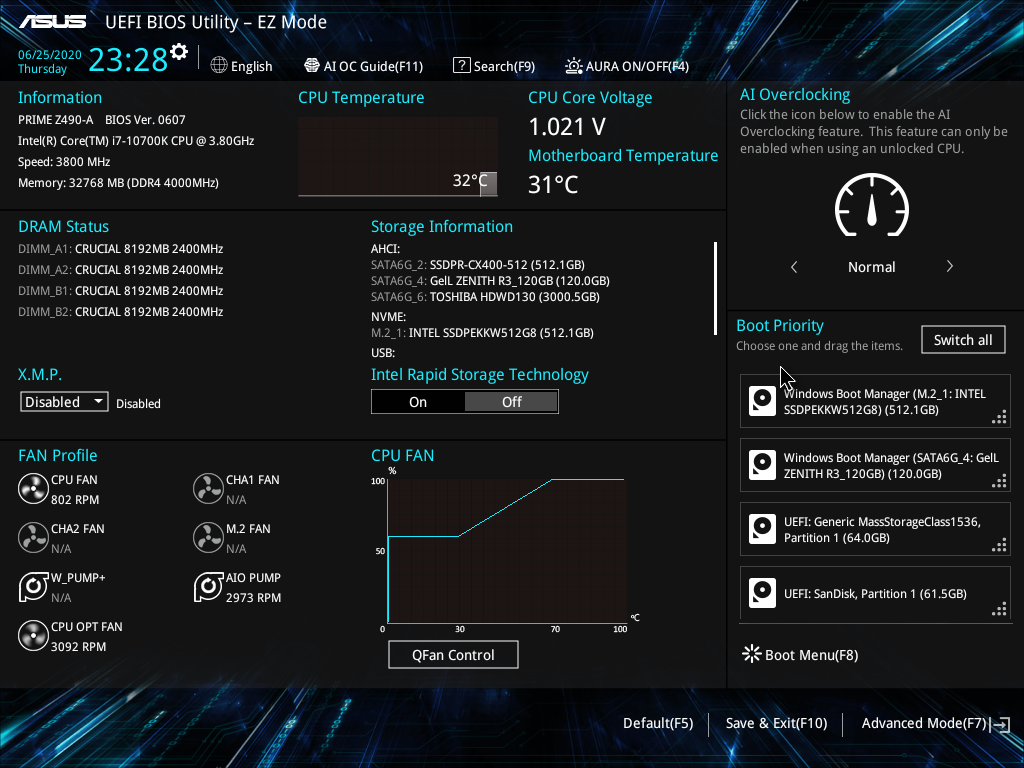Click the M.2 FAN icon

click(208, 537)
